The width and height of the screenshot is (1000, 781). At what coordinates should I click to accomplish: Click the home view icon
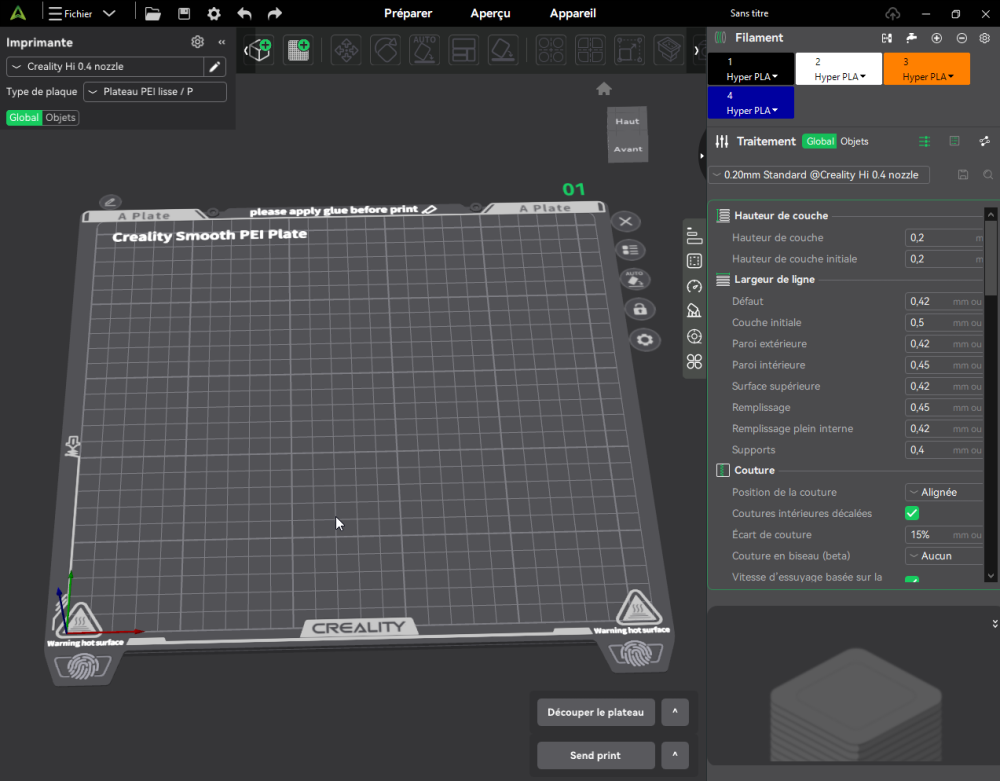point(604,89)
